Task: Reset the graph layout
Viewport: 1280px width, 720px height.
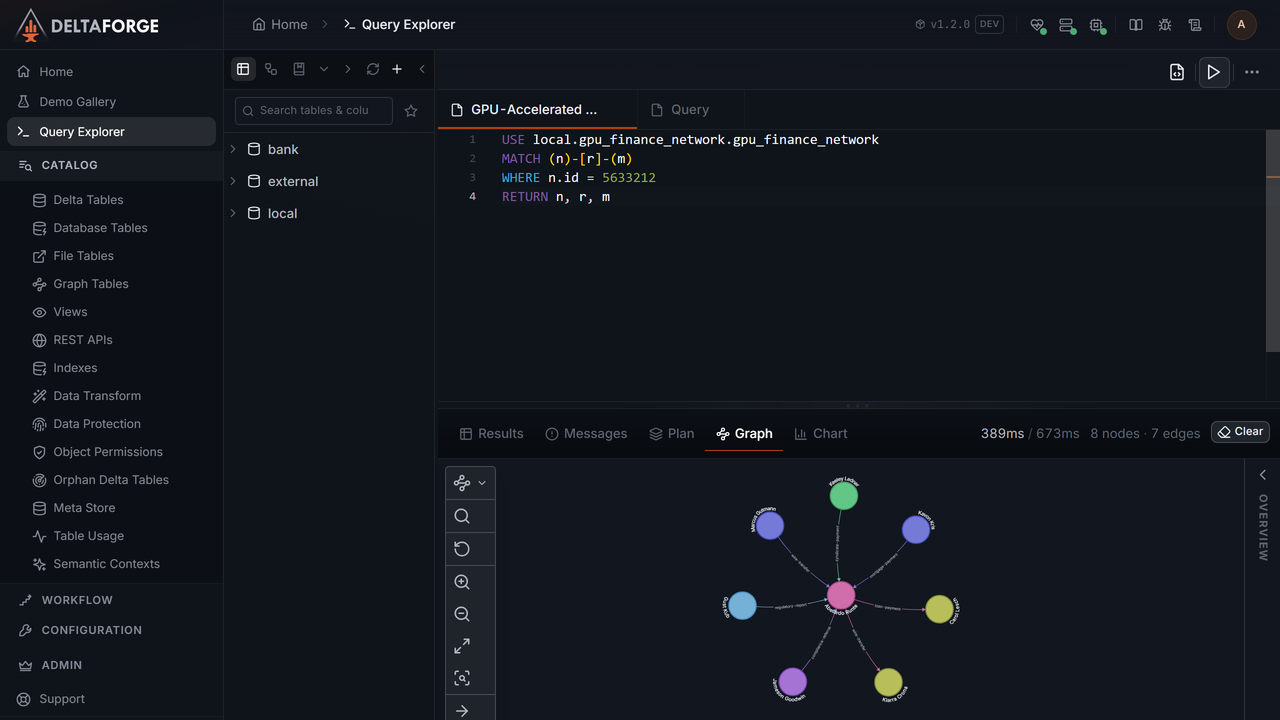Action: (x=462, y=549)
